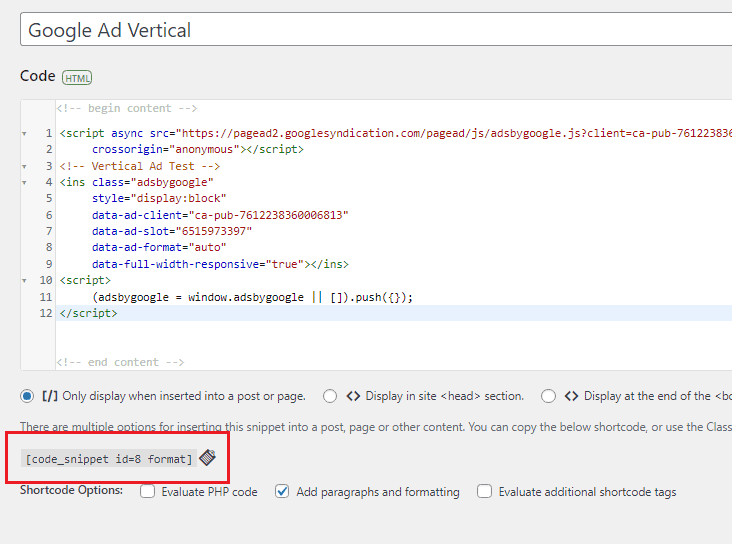Select 'Display at the end of the' body radio

click(548, 396)
